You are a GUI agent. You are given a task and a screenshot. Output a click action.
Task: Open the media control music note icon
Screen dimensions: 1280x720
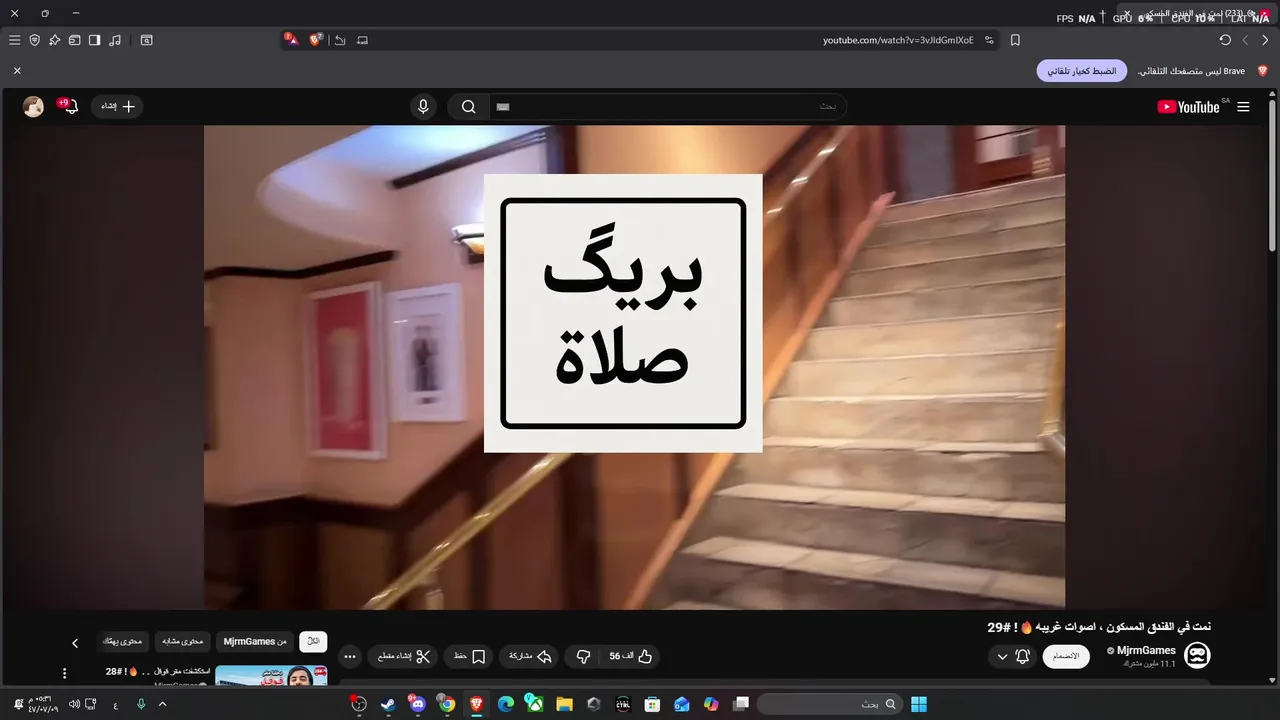pyautogui.click(x=115, y=40)
